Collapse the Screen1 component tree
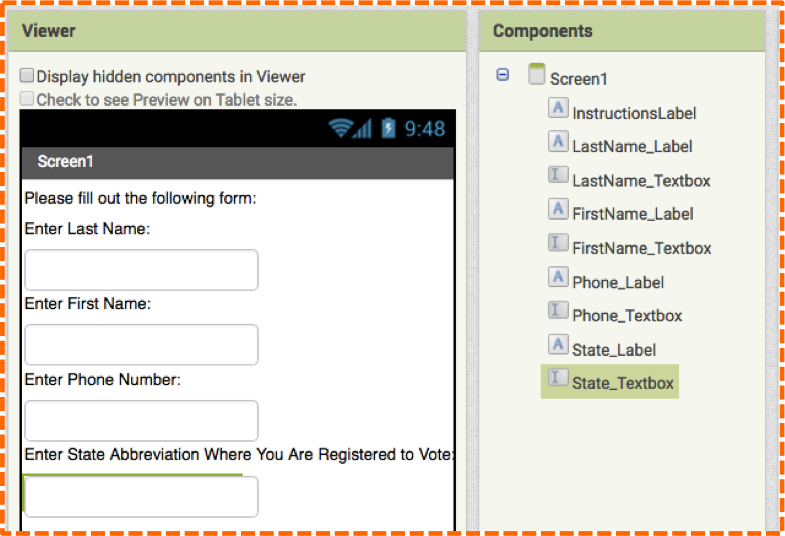The image size is (785, 536). coord(503,75)
